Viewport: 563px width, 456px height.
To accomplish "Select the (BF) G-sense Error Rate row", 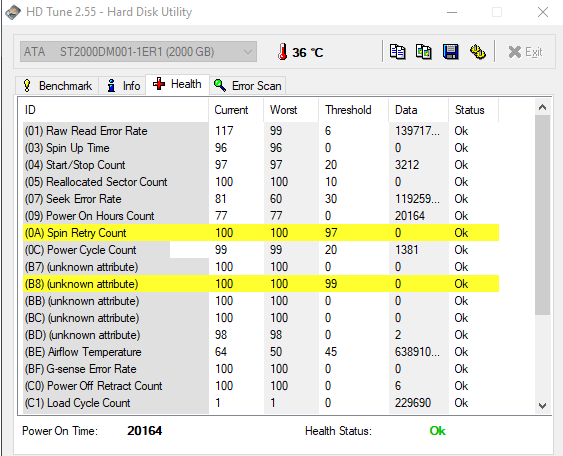I will point(261,369).
